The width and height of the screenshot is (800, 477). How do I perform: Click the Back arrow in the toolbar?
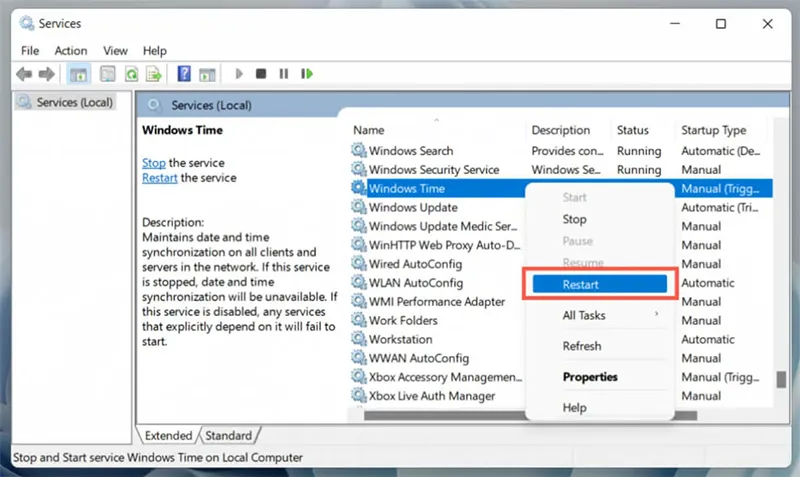pos(24,73)
